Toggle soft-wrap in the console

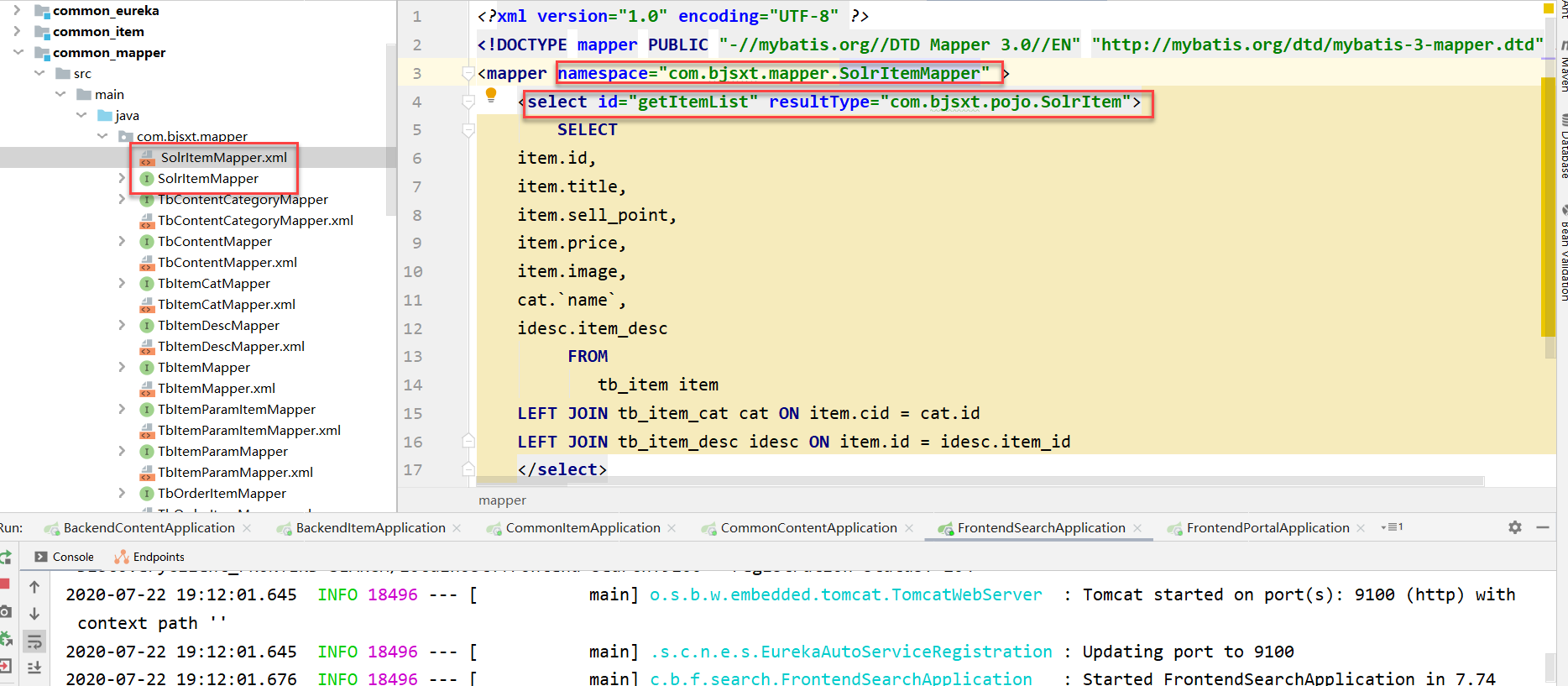[34, 641]
